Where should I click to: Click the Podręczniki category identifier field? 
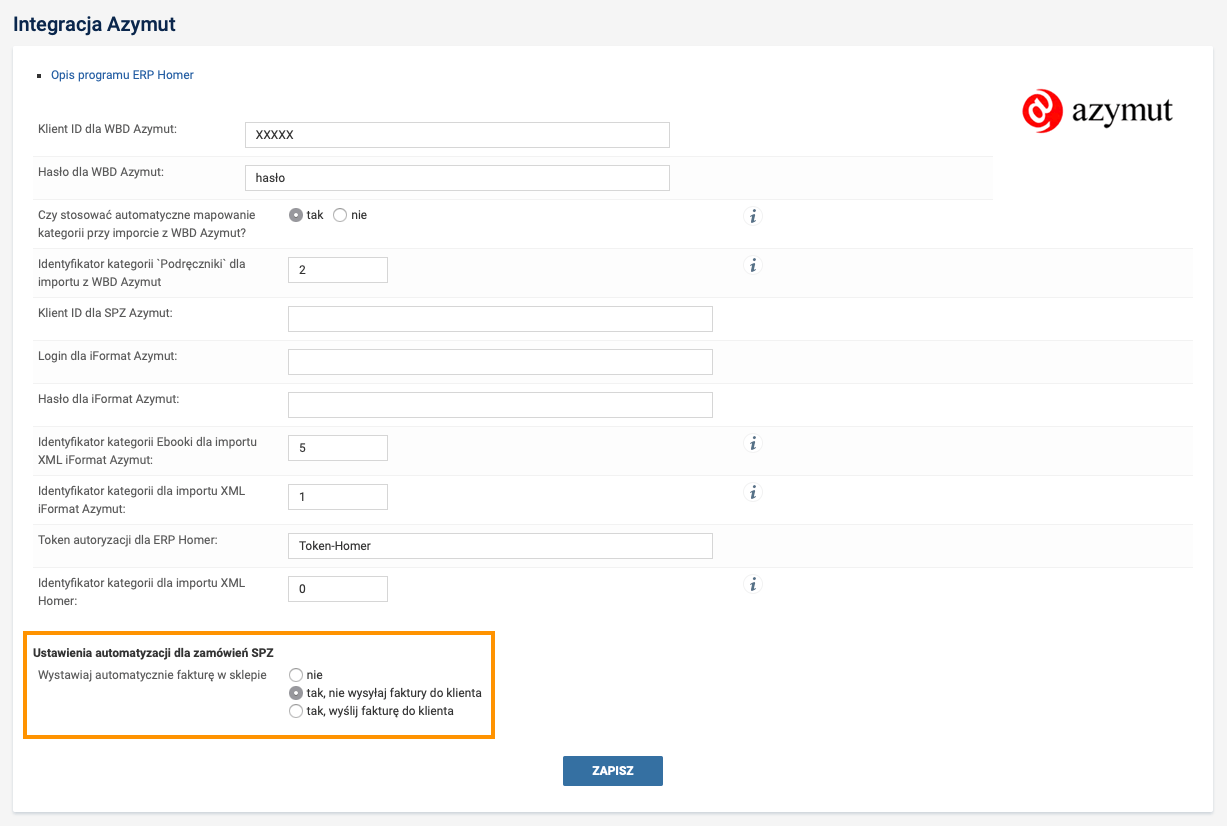(x=337, y=270)
